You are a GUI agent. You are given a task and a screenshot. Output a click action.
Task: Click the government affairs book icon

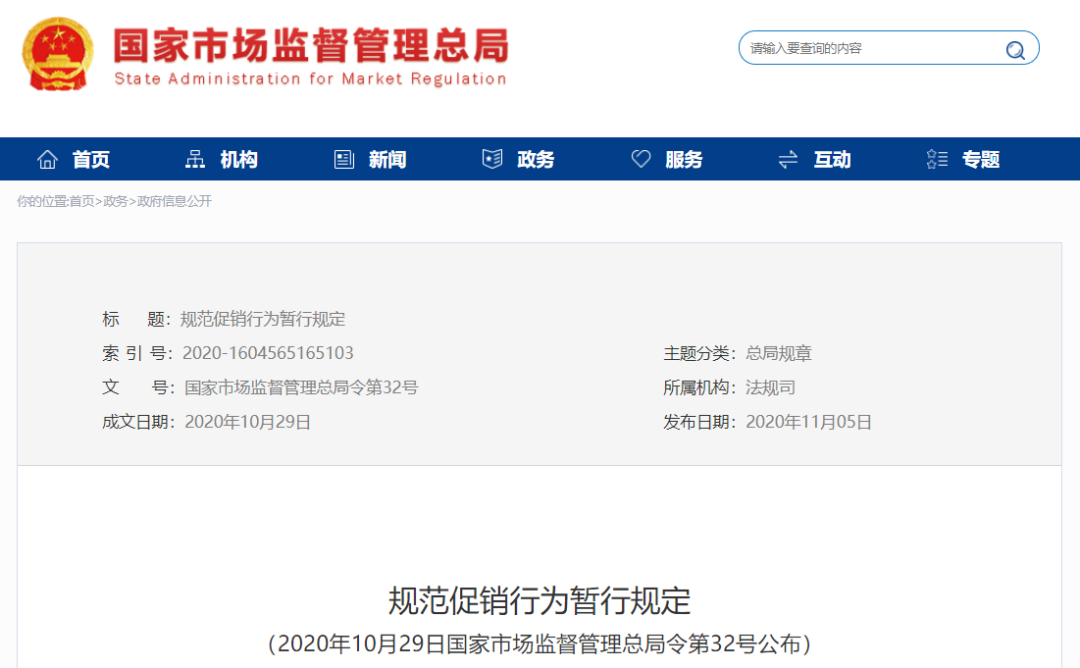492,159
